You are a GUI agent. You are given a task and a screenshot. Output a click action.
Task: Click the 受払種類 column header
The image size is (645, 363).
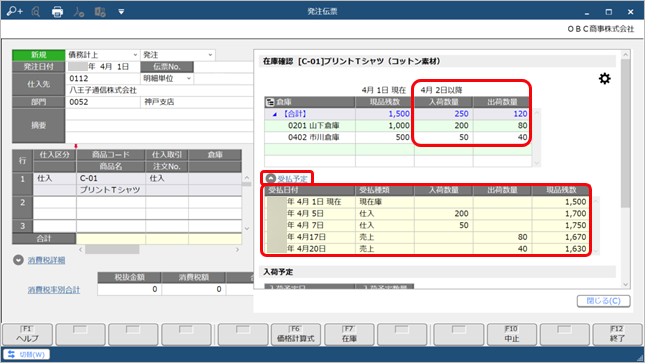384,190
